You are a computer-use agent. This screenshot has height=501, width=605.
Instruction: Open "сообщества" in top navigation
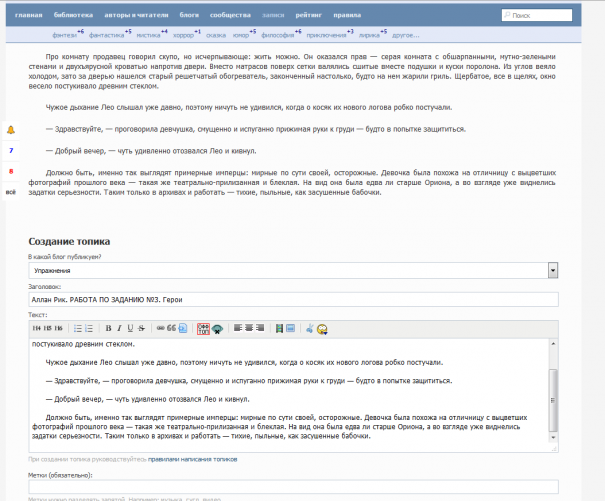(x=230, y=16)
